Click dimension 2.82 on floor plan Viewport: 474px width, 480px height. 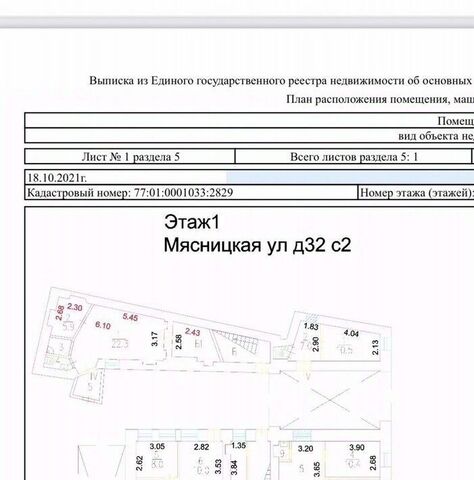pos(201,447)
